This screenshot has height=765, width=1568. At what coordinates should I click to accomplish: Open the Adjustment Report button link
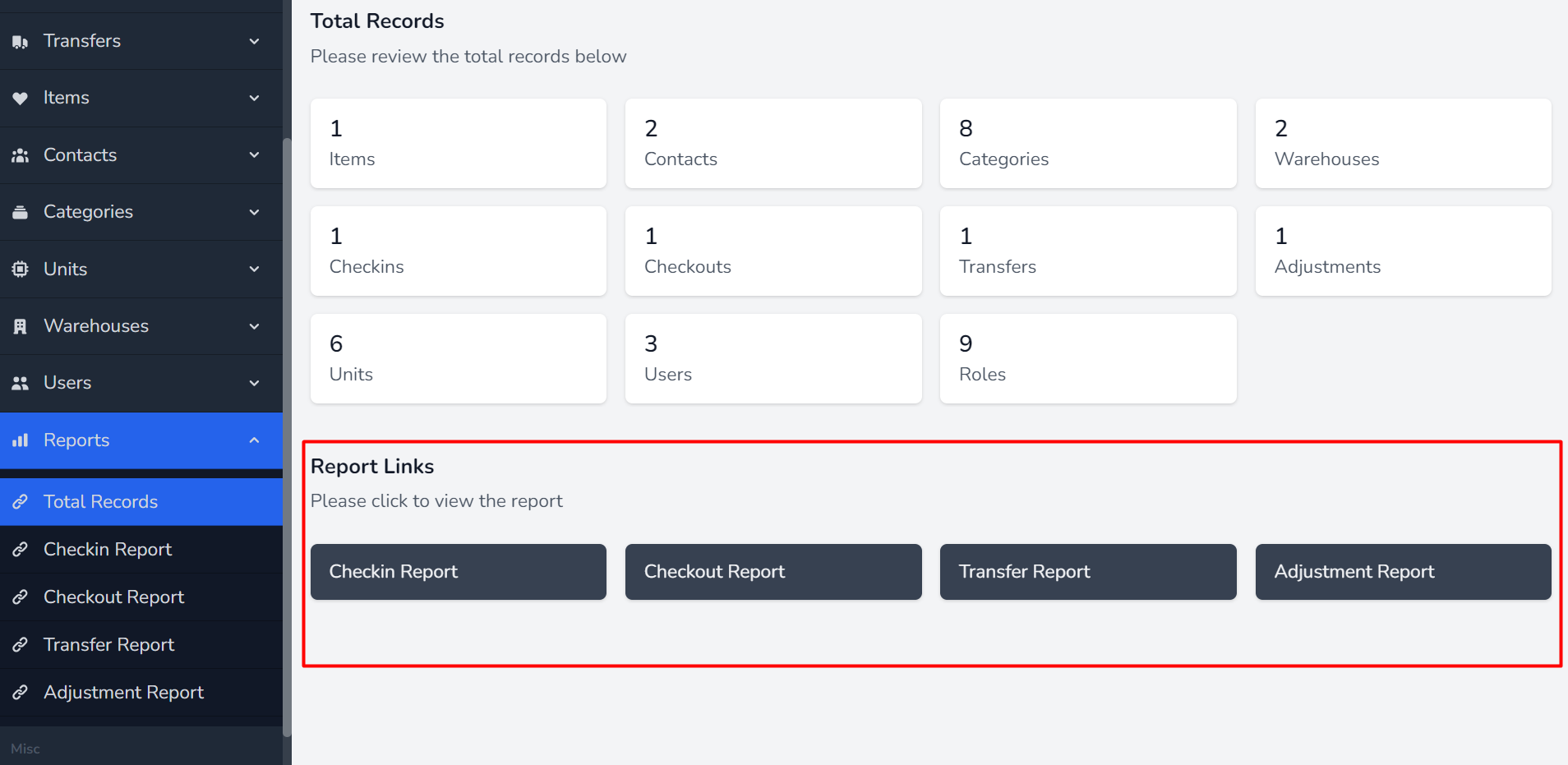click(1402, 572)
